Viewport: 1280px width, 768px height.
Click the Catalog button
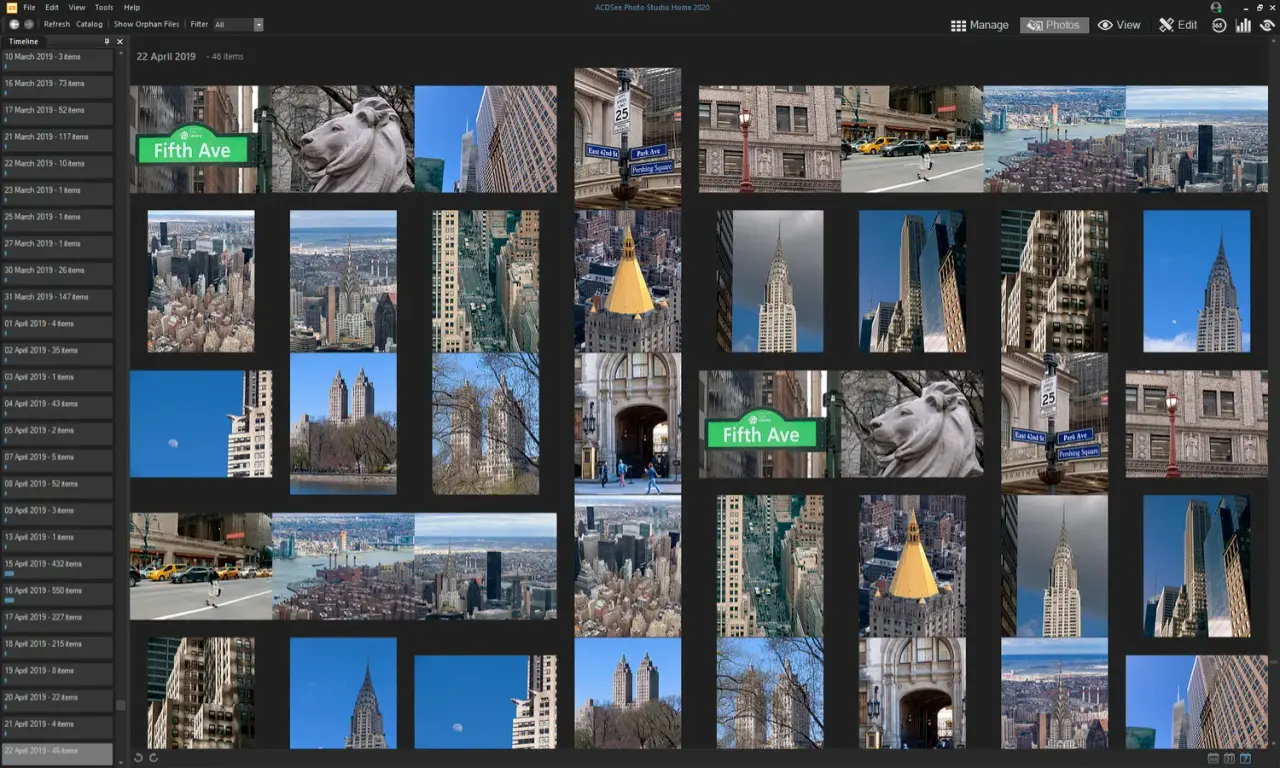(89, 24)
